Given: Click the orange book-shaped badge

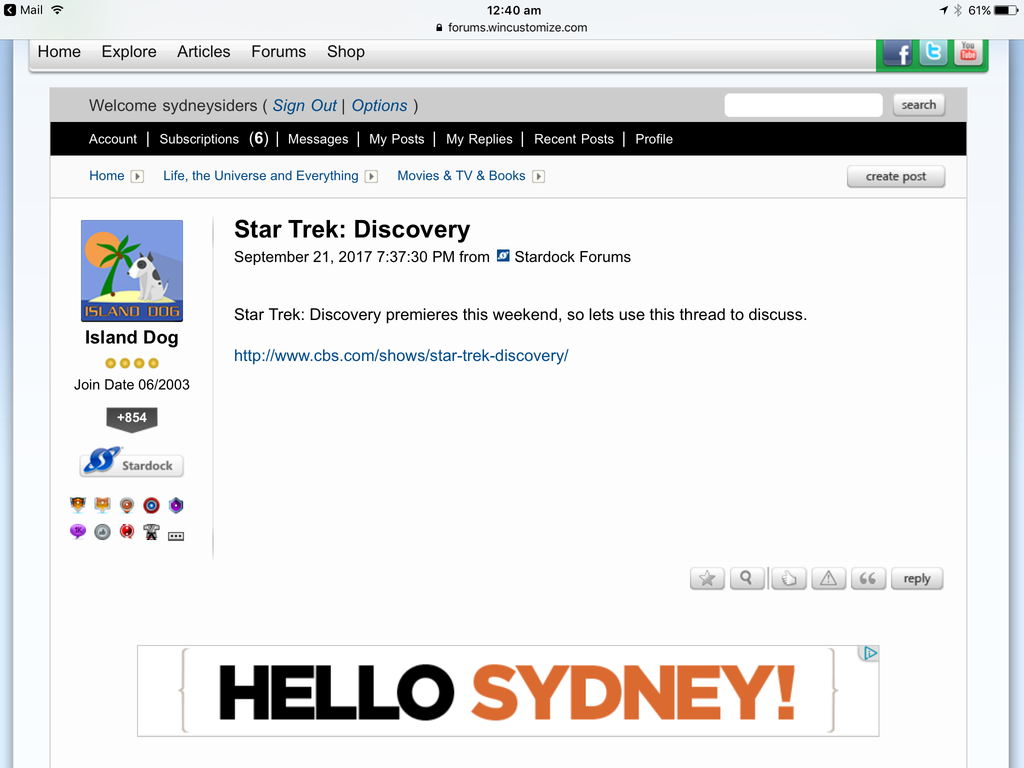Looking at the screenshot, I should click(x=103, y=505).
